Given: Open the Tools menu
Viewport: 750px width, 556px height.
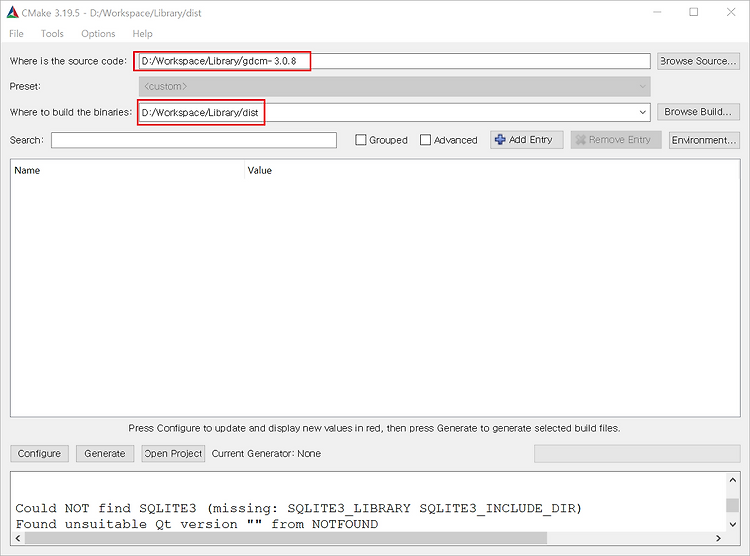Looking at the screenshot, I should point(52,33).
